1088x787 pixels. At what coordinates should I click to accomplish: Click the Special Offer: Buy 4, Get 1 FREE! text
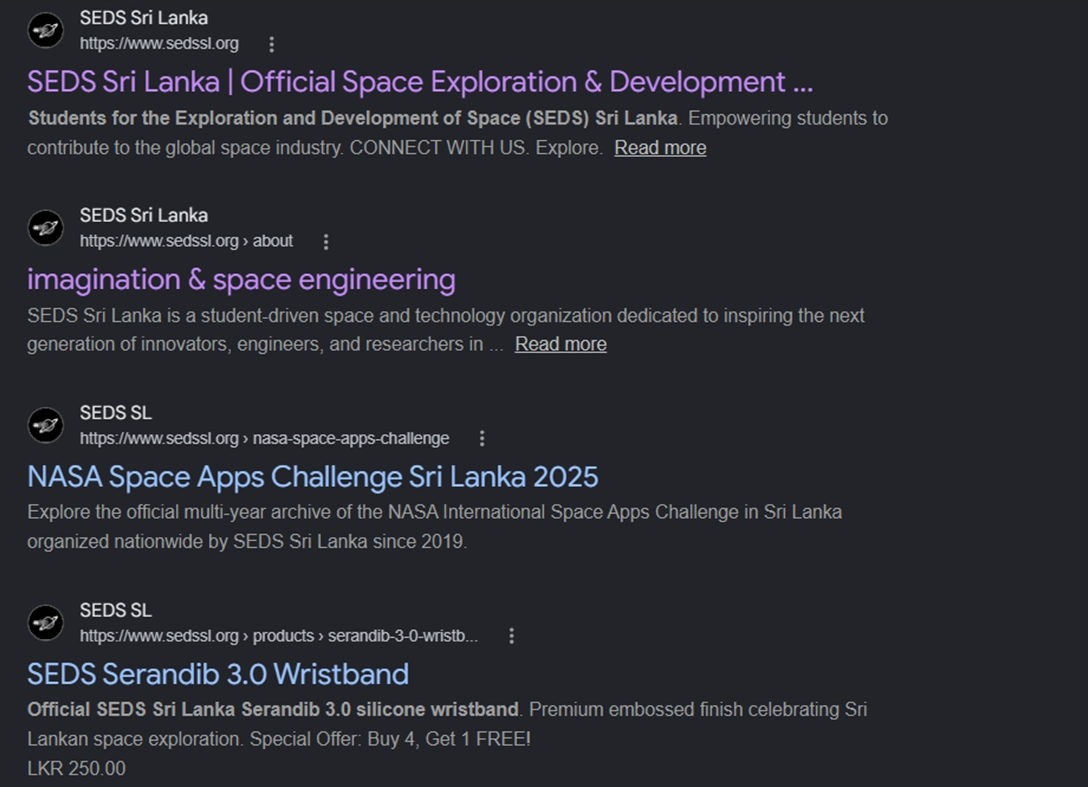click(x=390, y=739)
